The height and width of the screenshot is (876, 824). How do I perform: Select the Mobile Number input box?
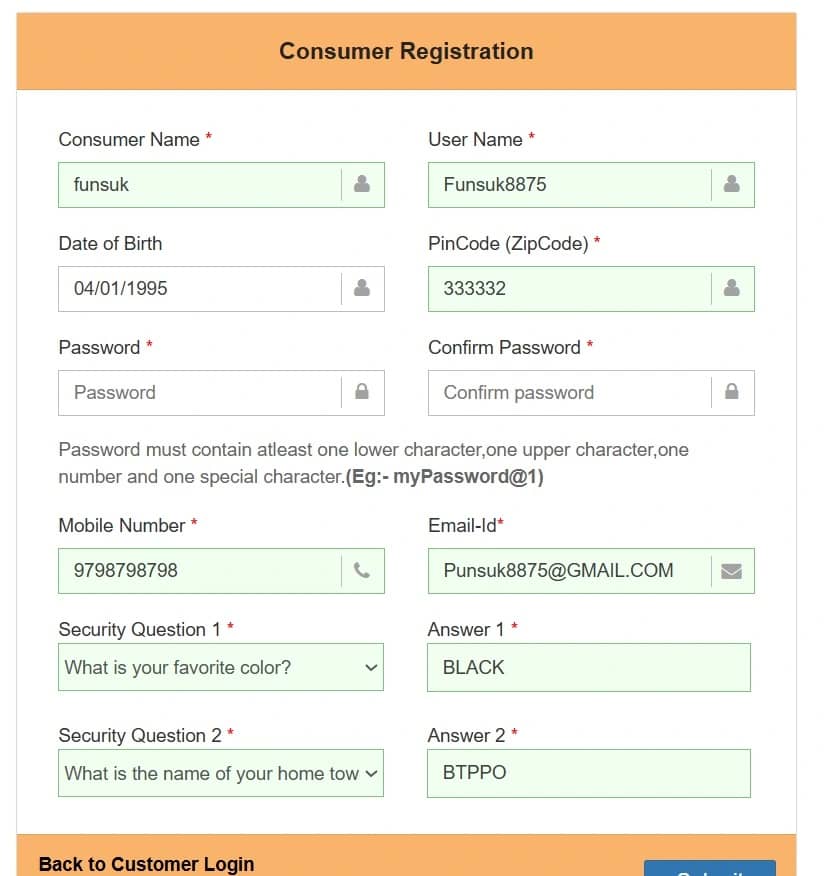200,571
